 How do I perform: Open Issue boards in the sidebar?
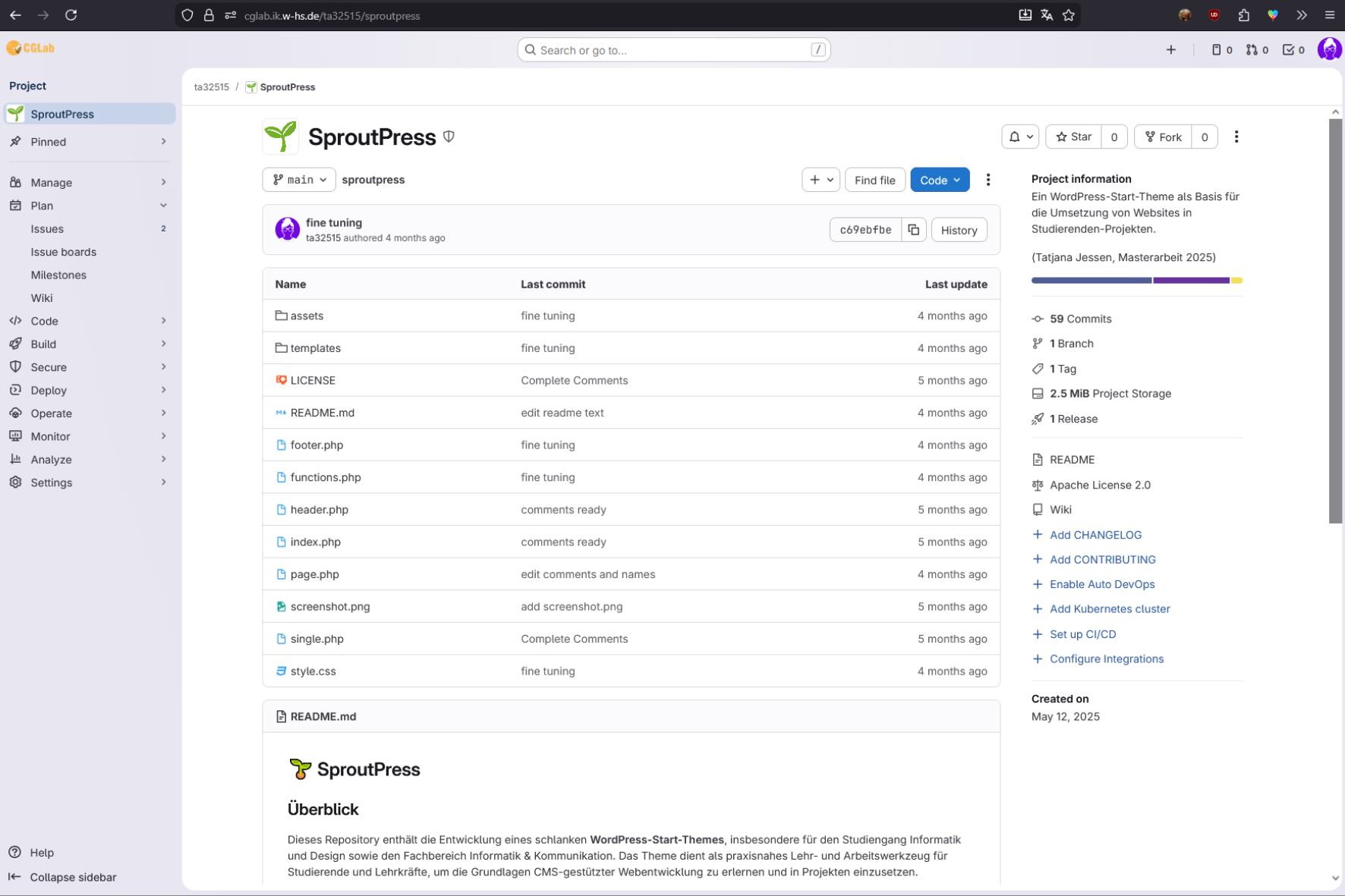point(64,252)
